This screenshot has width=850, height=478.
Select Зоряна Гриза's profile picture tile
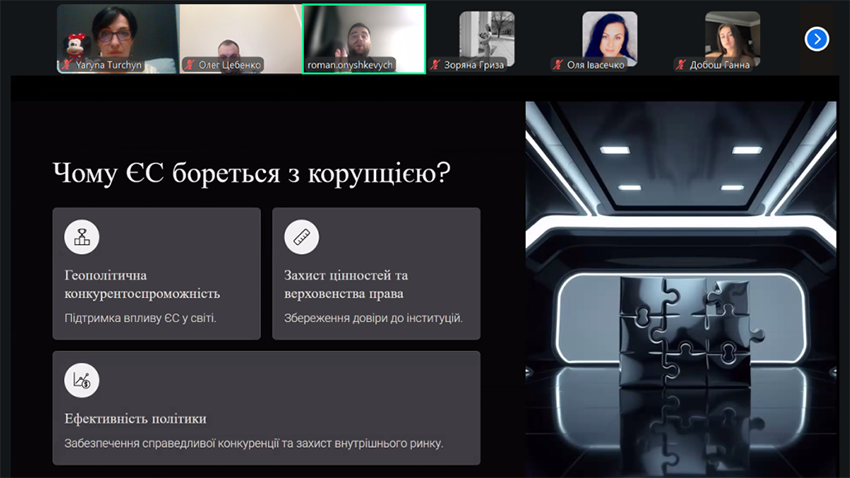(486, 33)
